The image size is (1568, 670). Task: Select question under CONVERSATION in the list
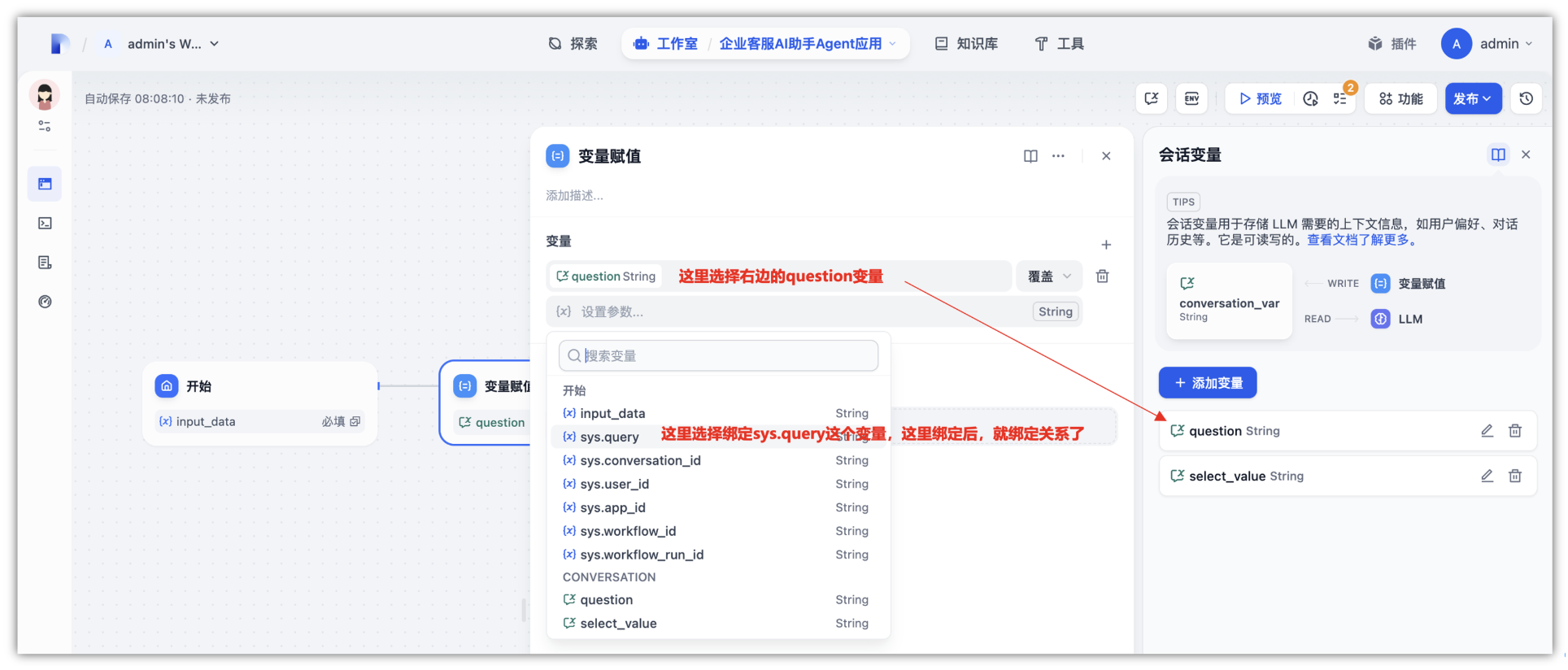(x=718, y=599)
